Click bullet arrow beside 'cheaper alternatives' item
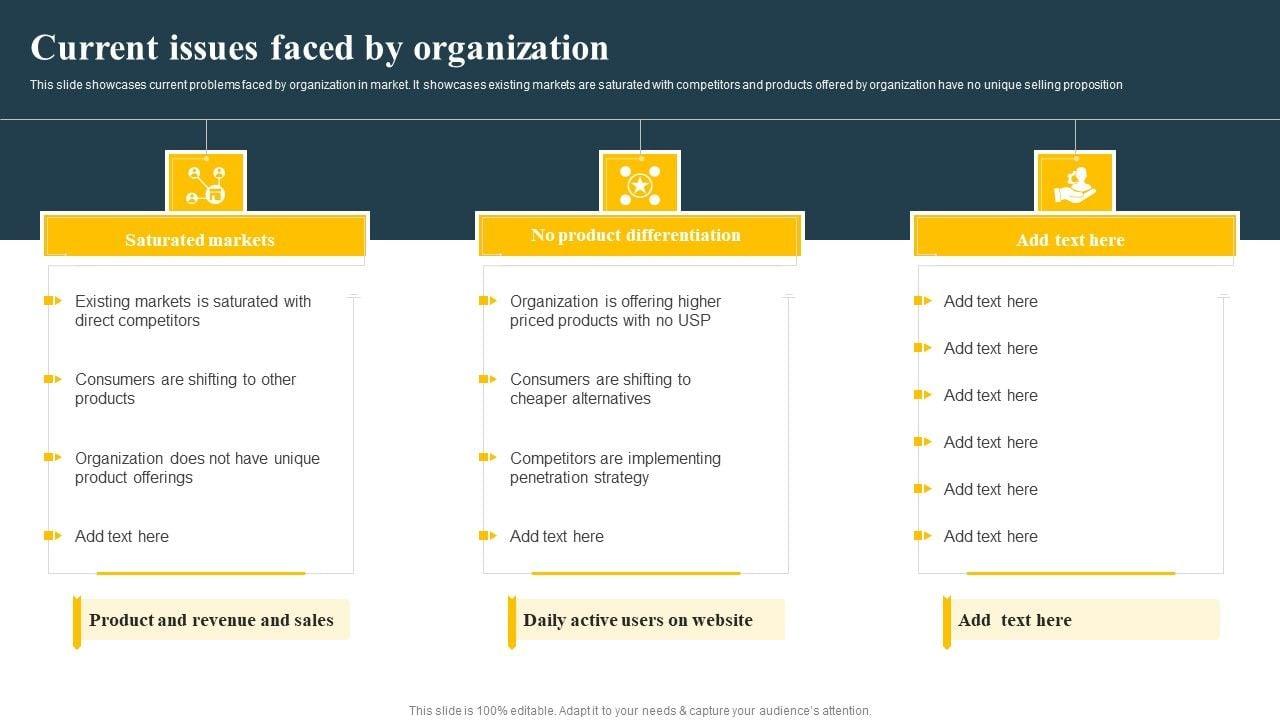The width and height of the screenshot is (1280, 720). [x=488, y=379]
